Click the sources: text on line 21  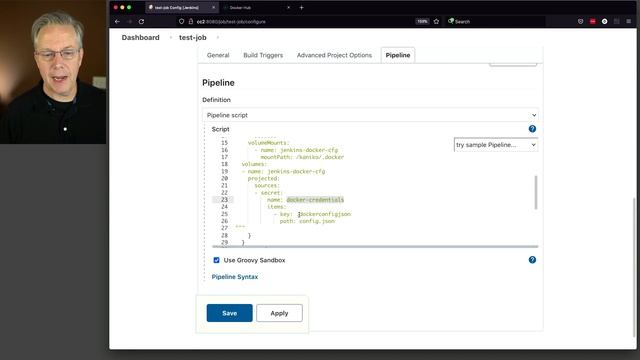coord(267,186)
